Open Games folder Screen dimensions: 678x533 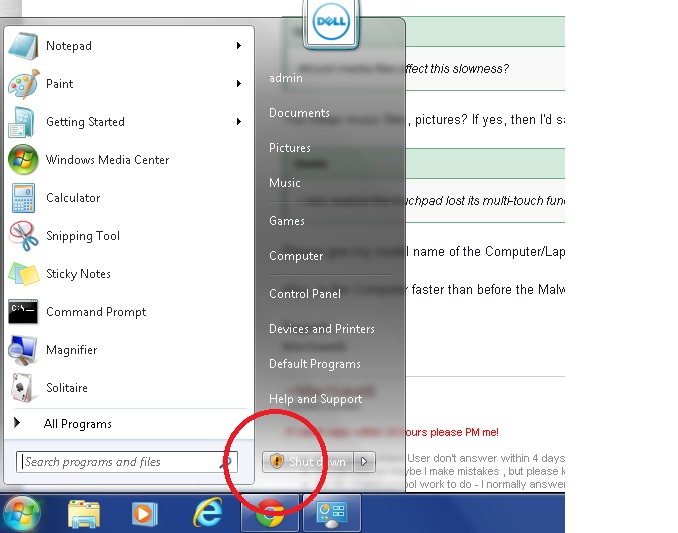tap(287, 221)
